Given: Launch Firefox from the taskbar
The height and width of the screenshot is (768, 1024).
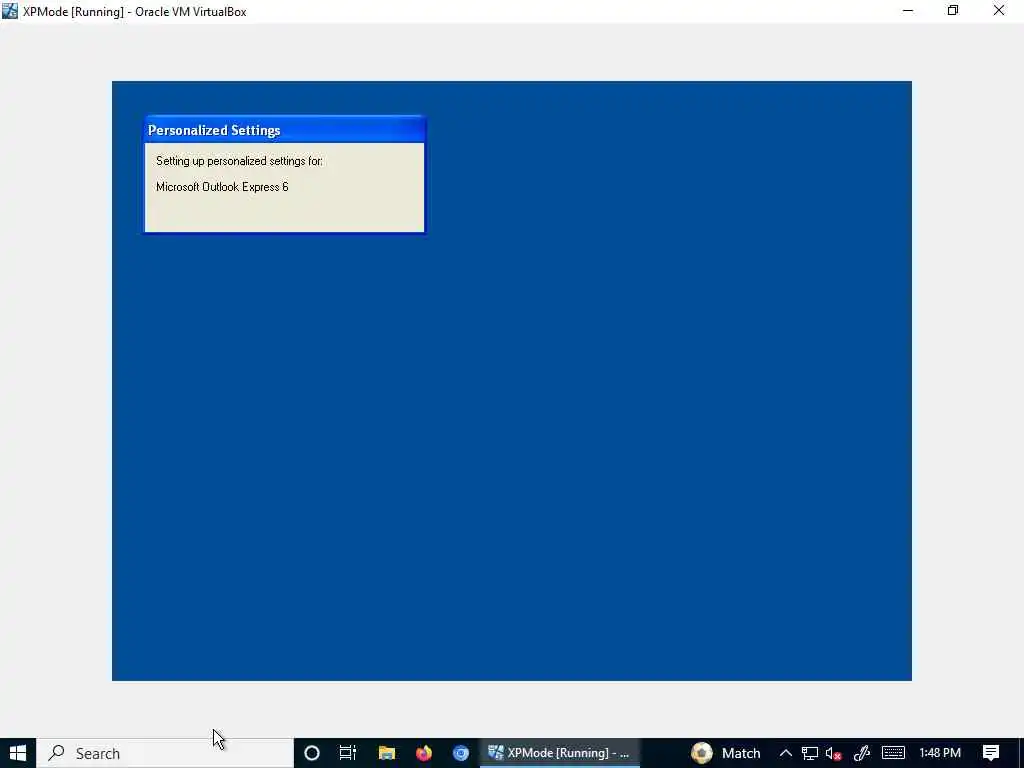Looking at the screenshot, I should (424, 753).
